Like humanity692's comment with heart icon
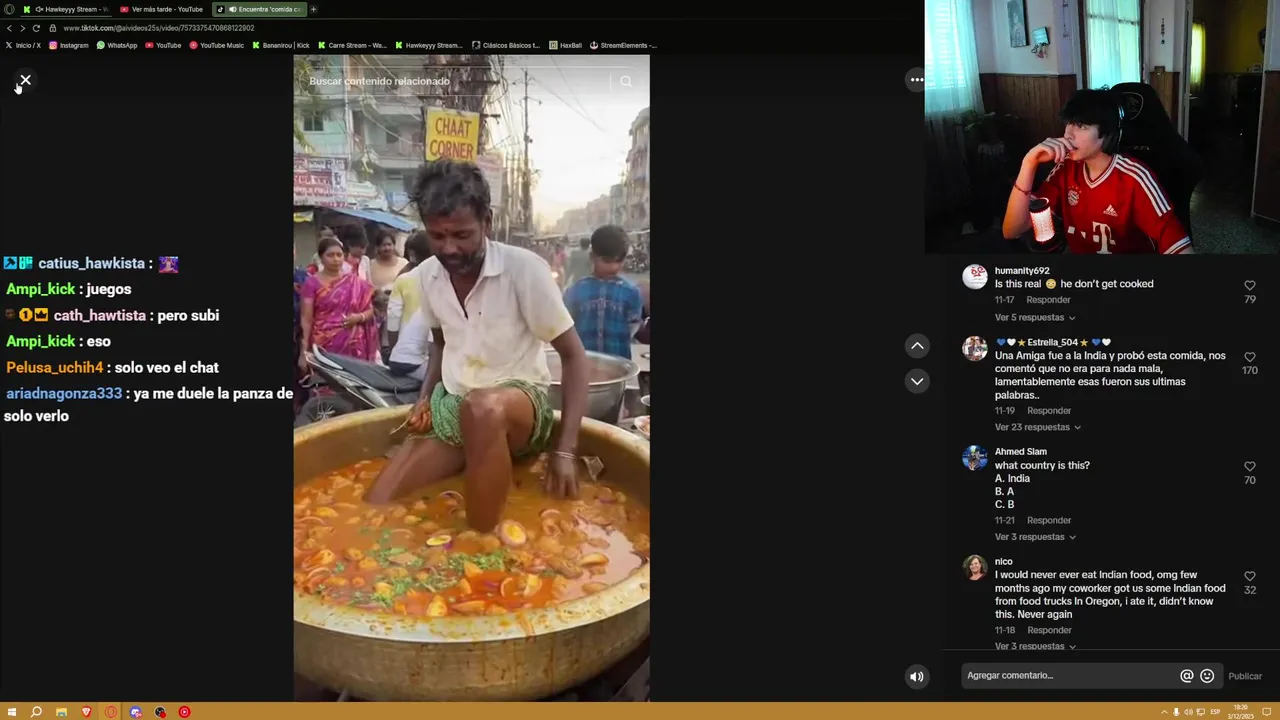Screen dimensions: 1280x720 click(1249, 286)
